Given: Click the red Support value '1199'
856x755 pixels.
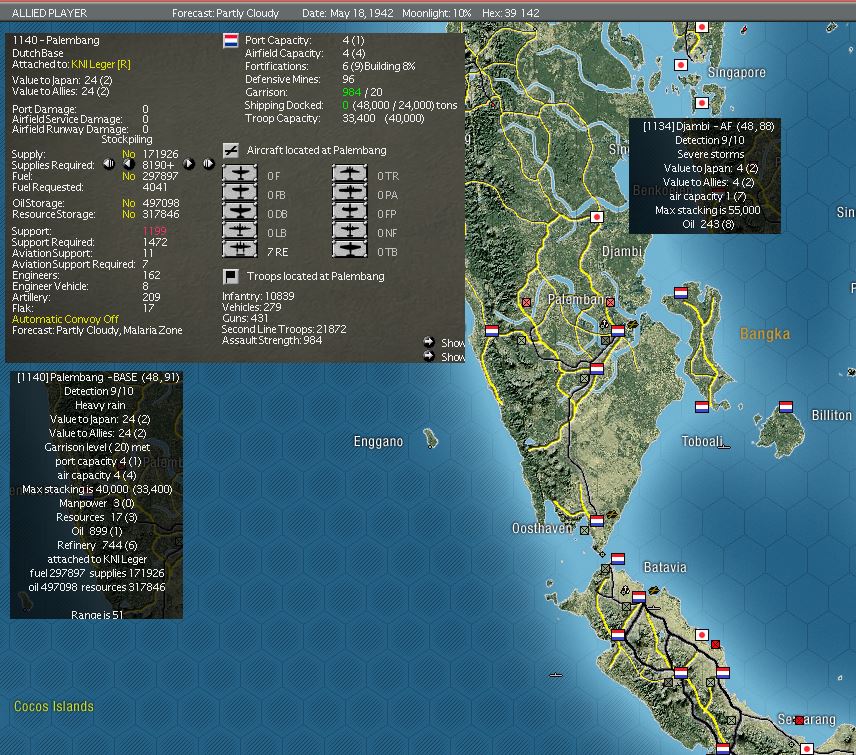Looking at the screenshot, I should click(x=154, y=231).
